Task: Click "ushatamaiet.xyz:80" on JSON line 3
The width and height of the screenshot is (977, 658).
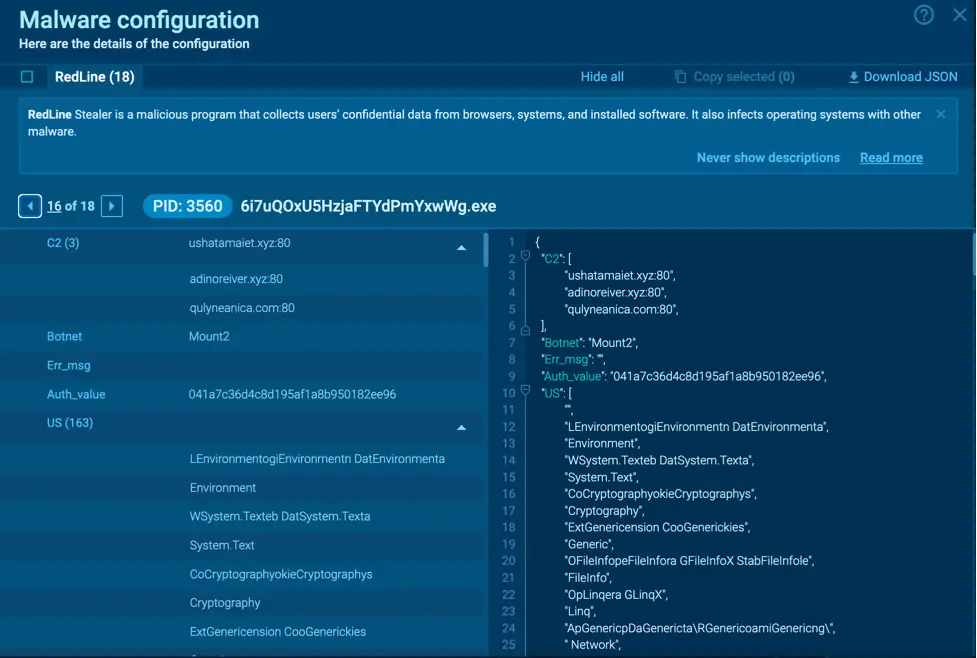Action: pos(620,275)
